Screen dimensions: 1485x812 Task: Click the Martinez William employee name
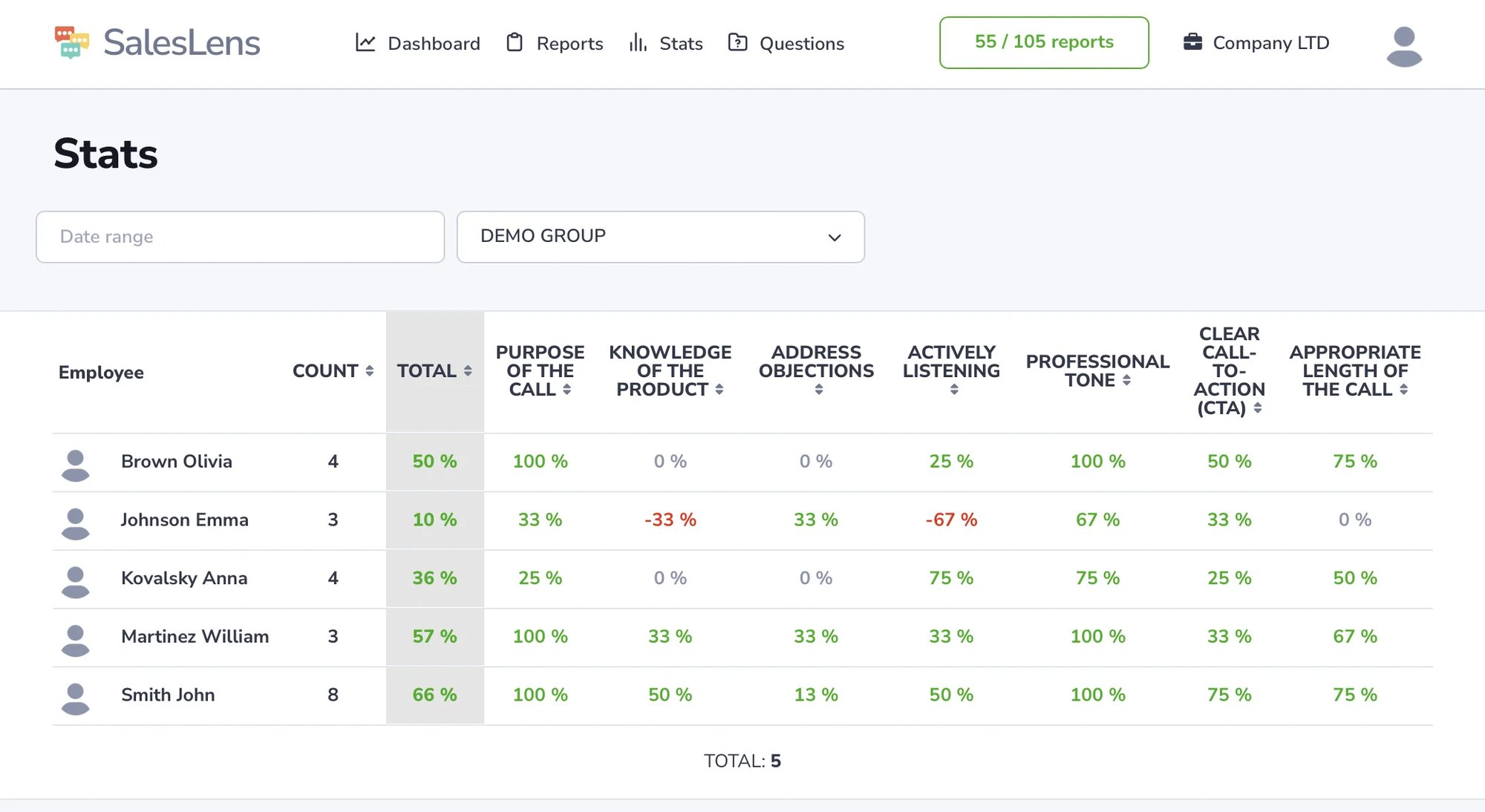click(x=195, y=637)
